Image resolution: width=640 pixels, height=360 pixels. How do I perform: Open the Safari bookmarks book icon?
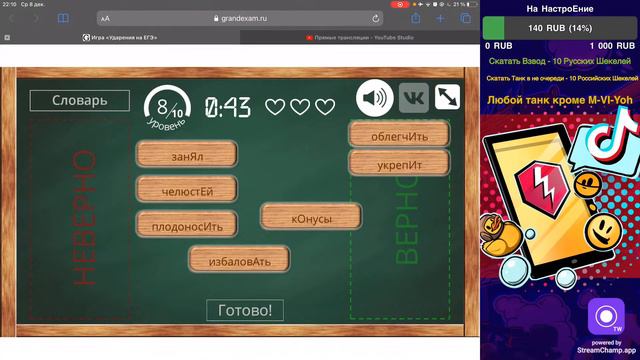tap(63, 18)
